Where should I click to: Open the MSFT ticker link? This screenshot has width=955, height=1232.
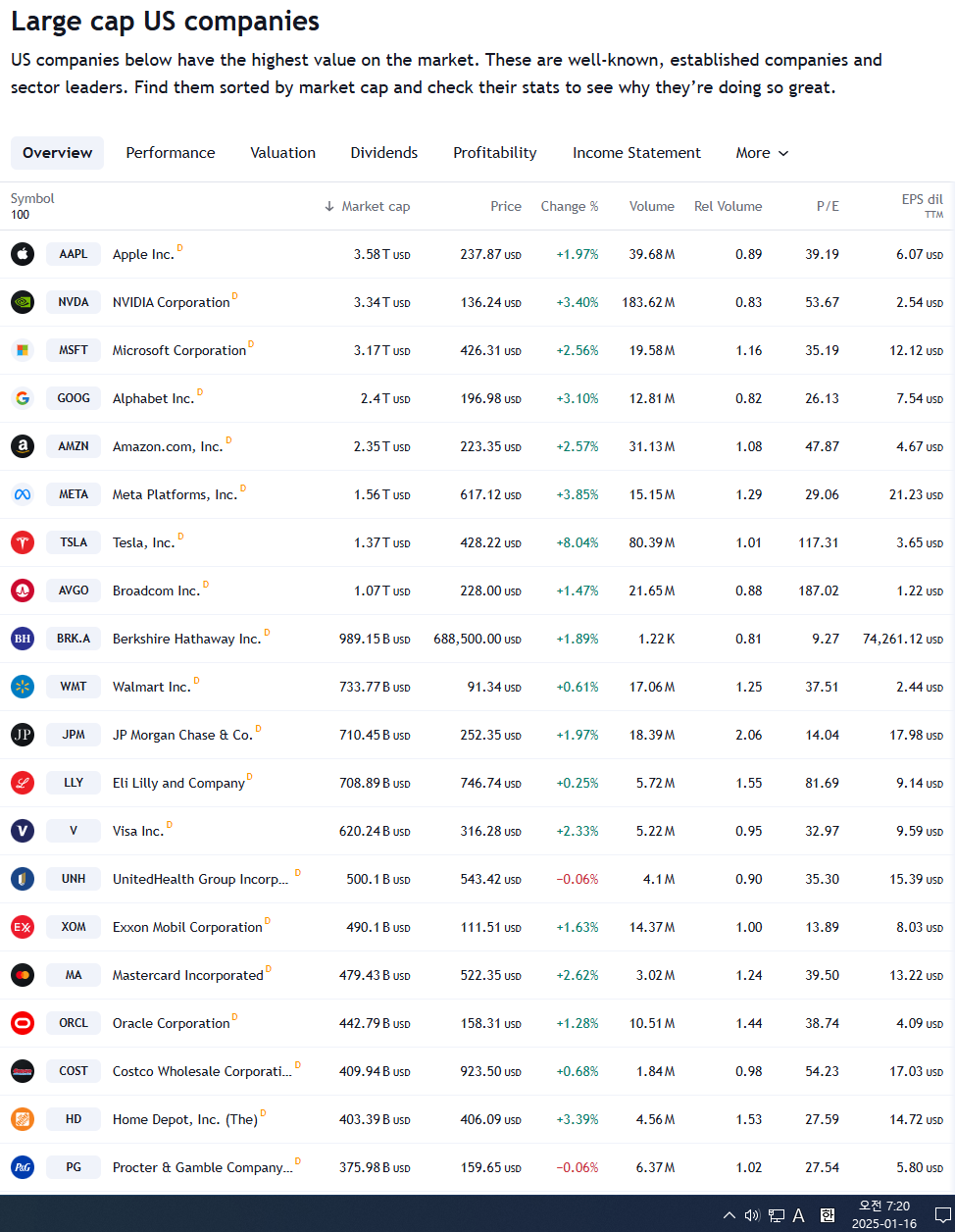(74, 350)
